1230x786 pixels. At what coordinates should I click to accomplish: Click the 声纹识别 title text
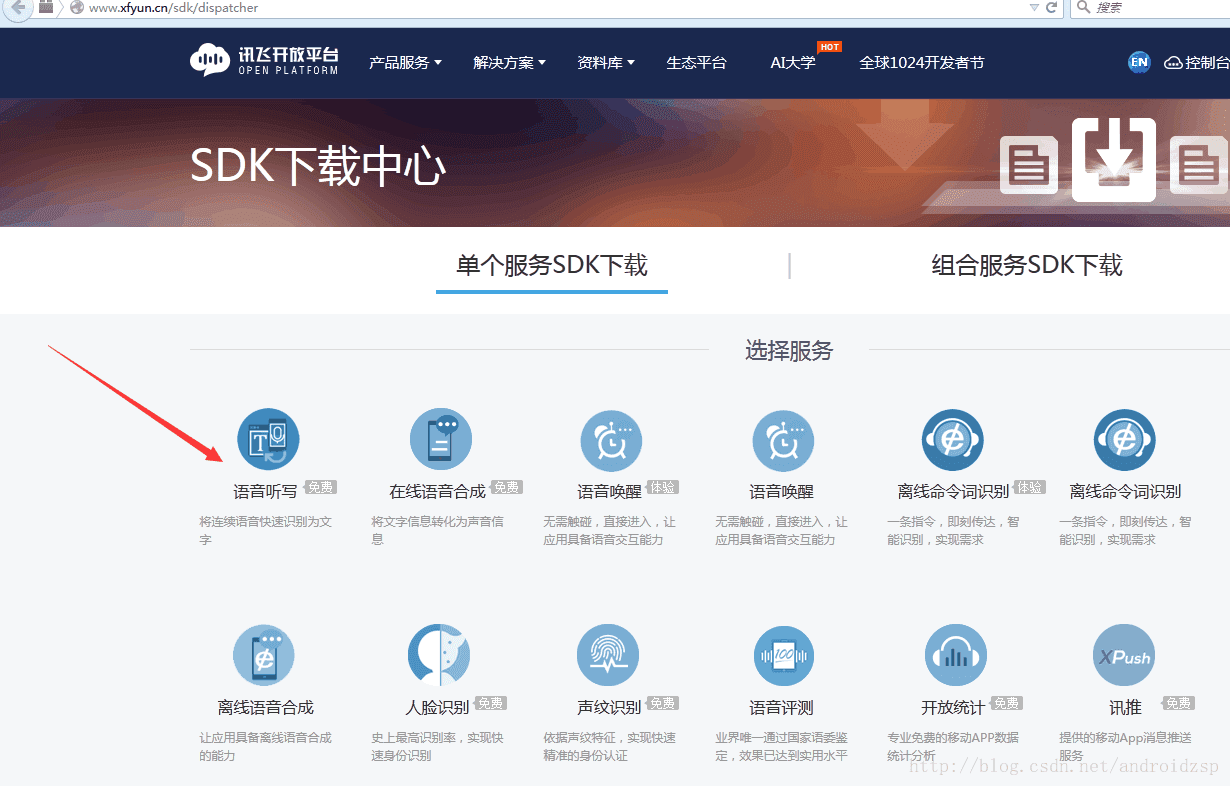[x=609, y=707]
